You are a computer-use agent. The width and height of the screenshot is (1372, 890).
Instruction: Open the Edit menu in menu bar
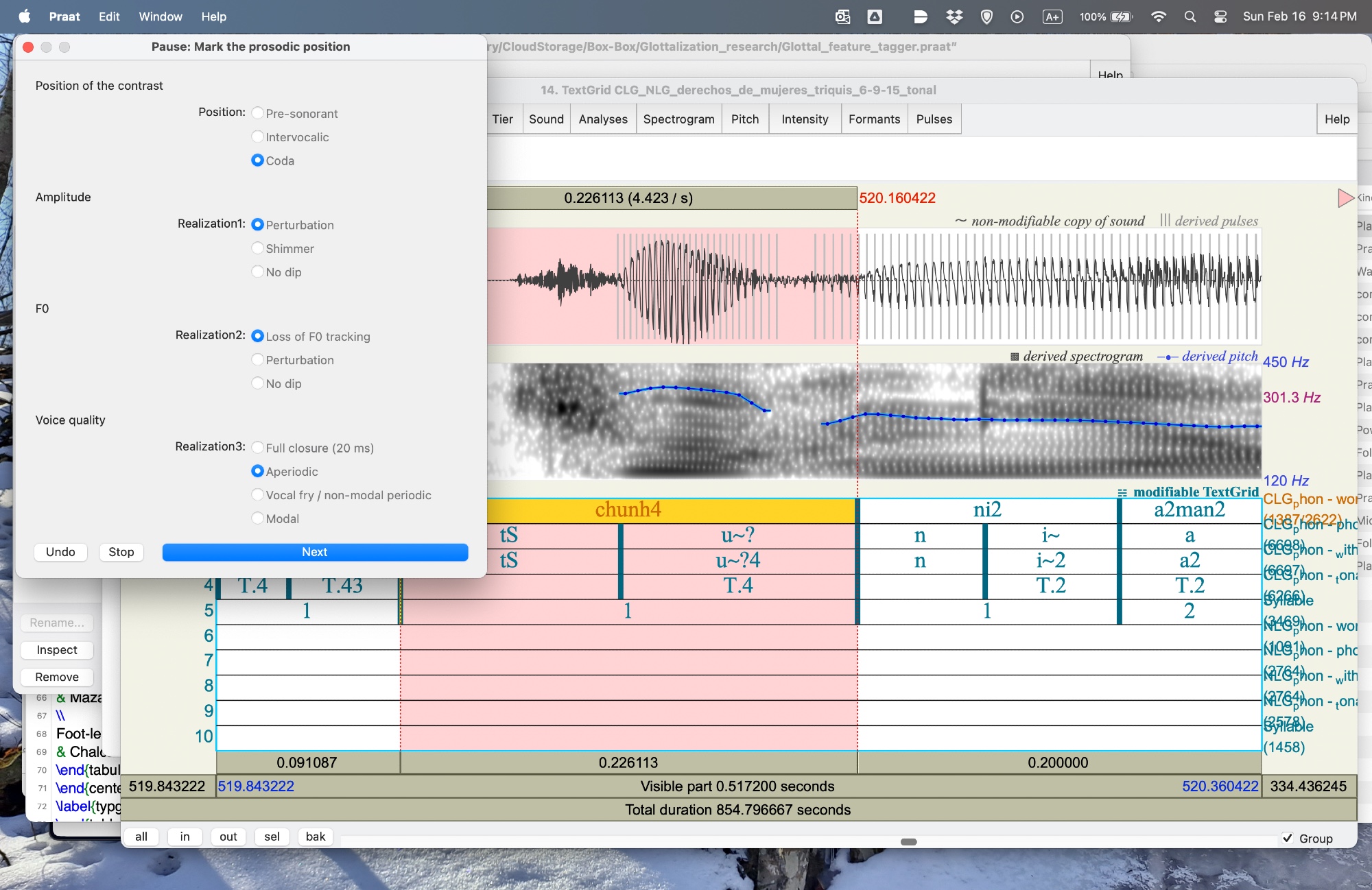109,16
